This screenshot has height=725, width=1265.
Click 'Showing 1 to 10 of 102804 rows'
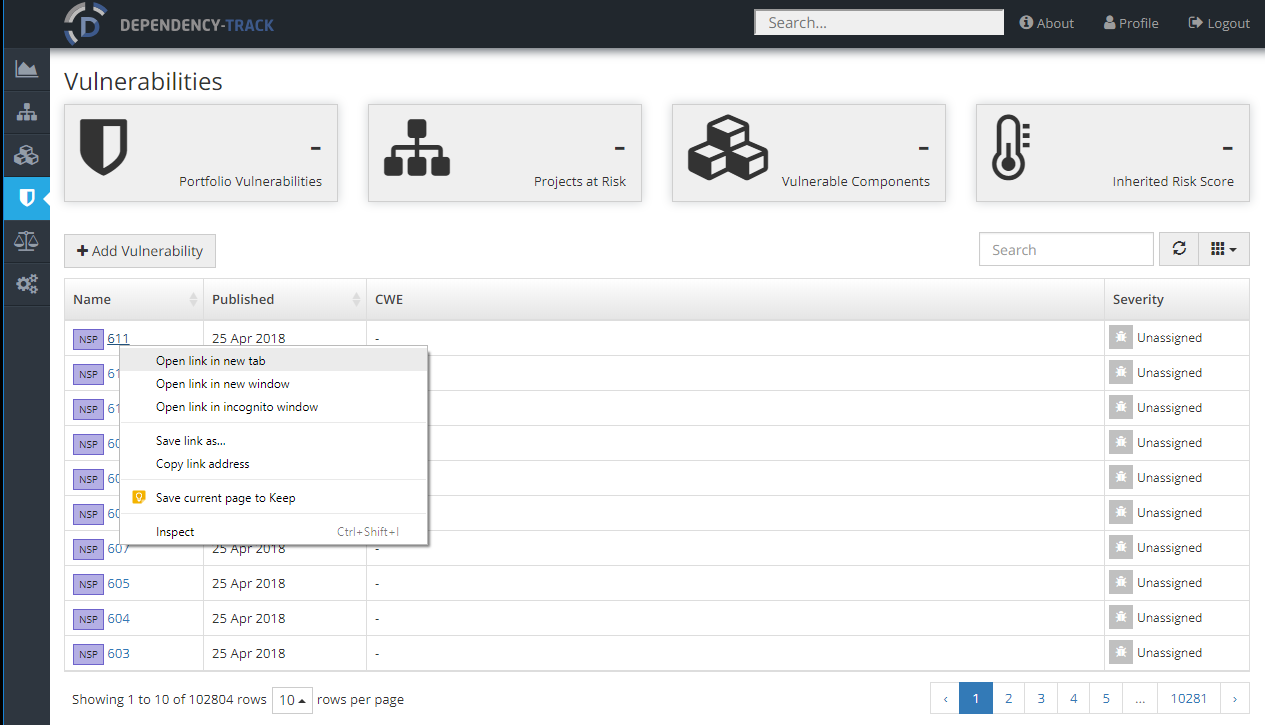[169, 700]
